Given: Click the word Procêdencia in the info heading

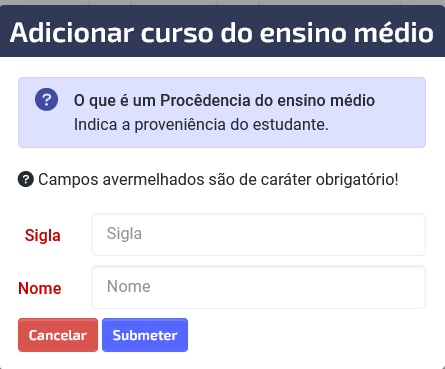Looking at the screenshot, I should 206,100.
